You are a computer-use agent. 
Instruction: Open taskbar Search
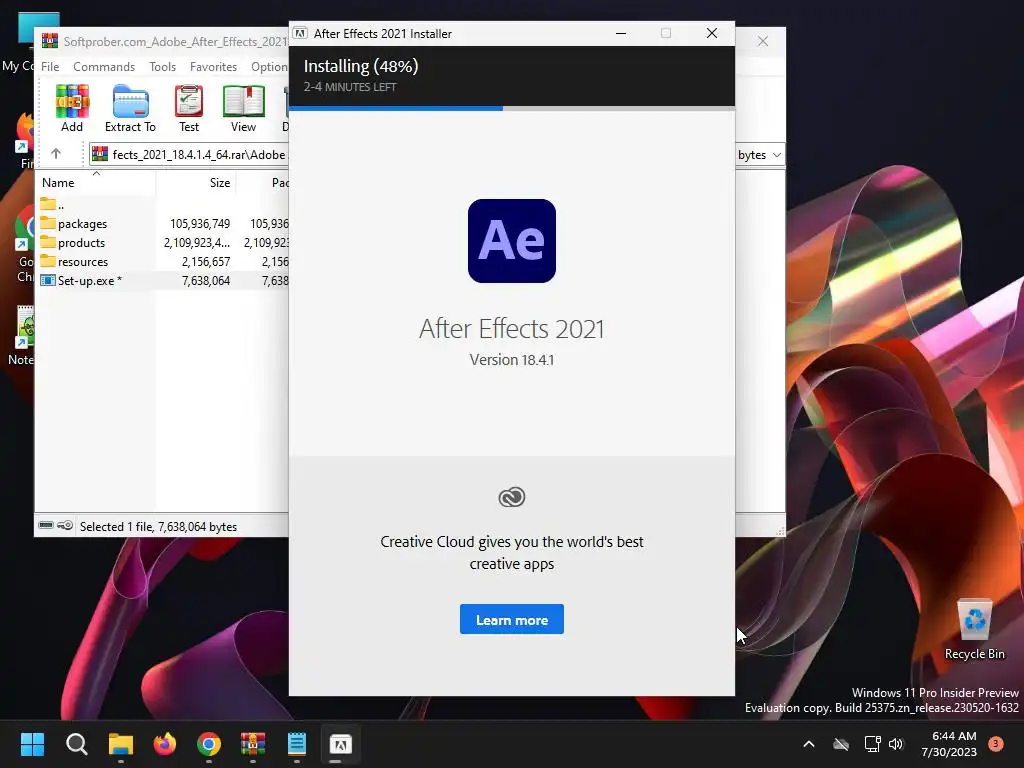(x=76, y=744)
